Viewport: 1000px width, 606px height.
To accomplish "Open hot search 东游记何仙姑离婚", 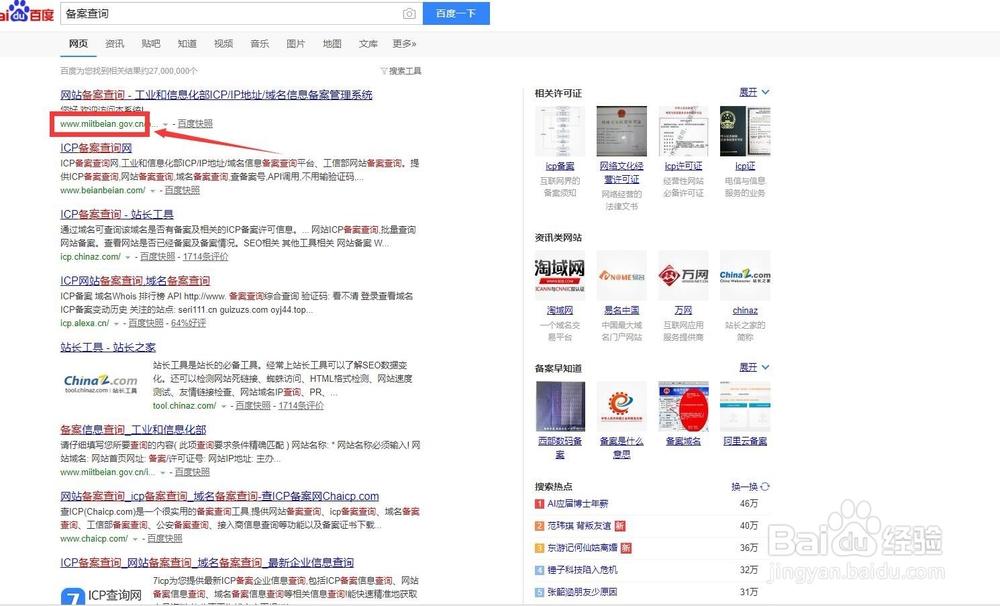I will tap(582, 547).
